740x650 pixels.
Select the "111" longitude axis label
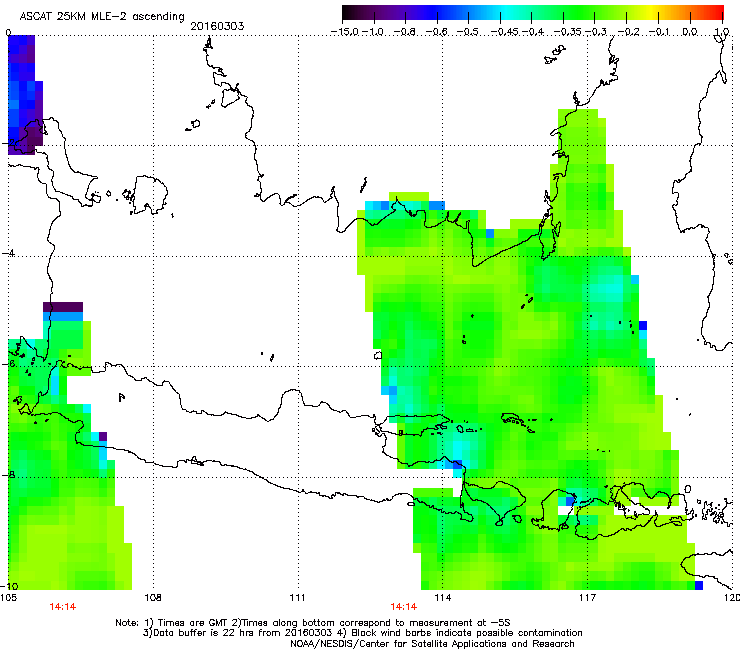pyautogui.click(x=297, y=598)
